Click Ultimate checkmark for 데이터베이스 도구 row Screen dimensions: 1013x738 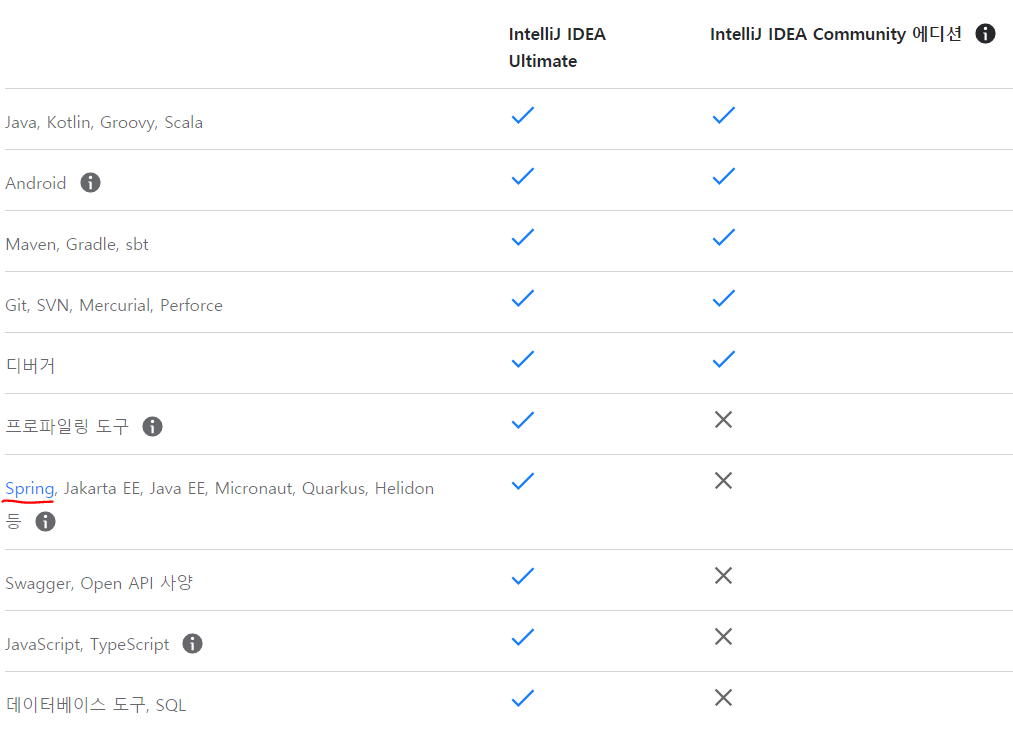pyautogui.click(x=522, y=697)
